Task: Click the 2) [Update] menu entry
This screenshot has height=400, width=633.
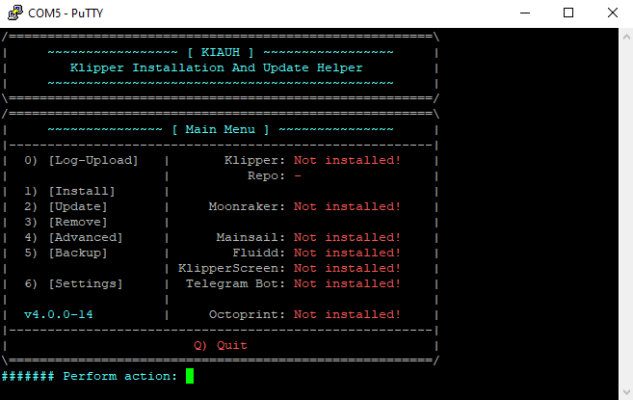Action: click(x=65, y=207)
